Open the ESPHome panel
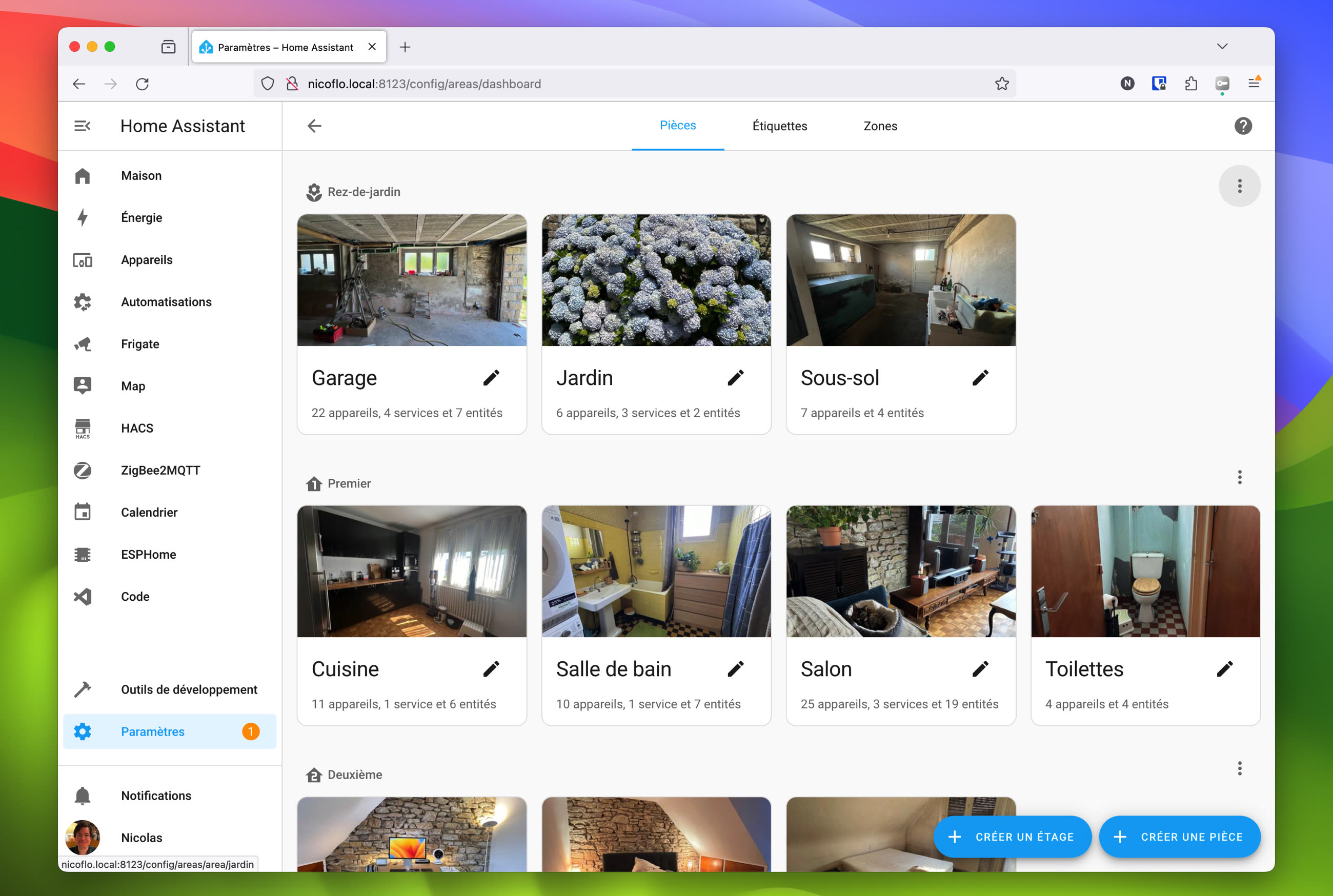The image size is (1333, 896). [149, 554]
